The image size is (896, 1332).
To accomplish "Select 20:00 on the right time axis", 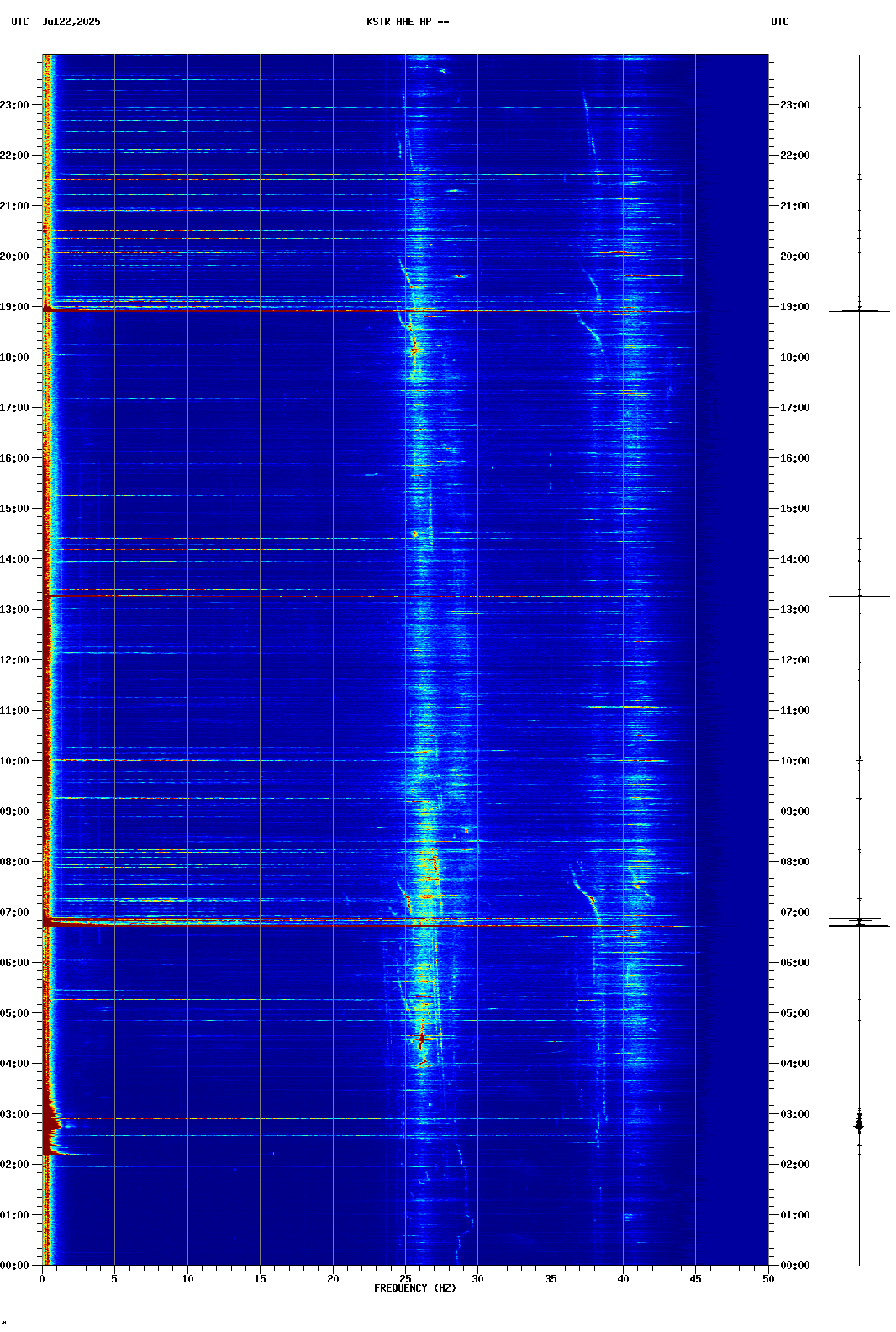I will [795, 256].
